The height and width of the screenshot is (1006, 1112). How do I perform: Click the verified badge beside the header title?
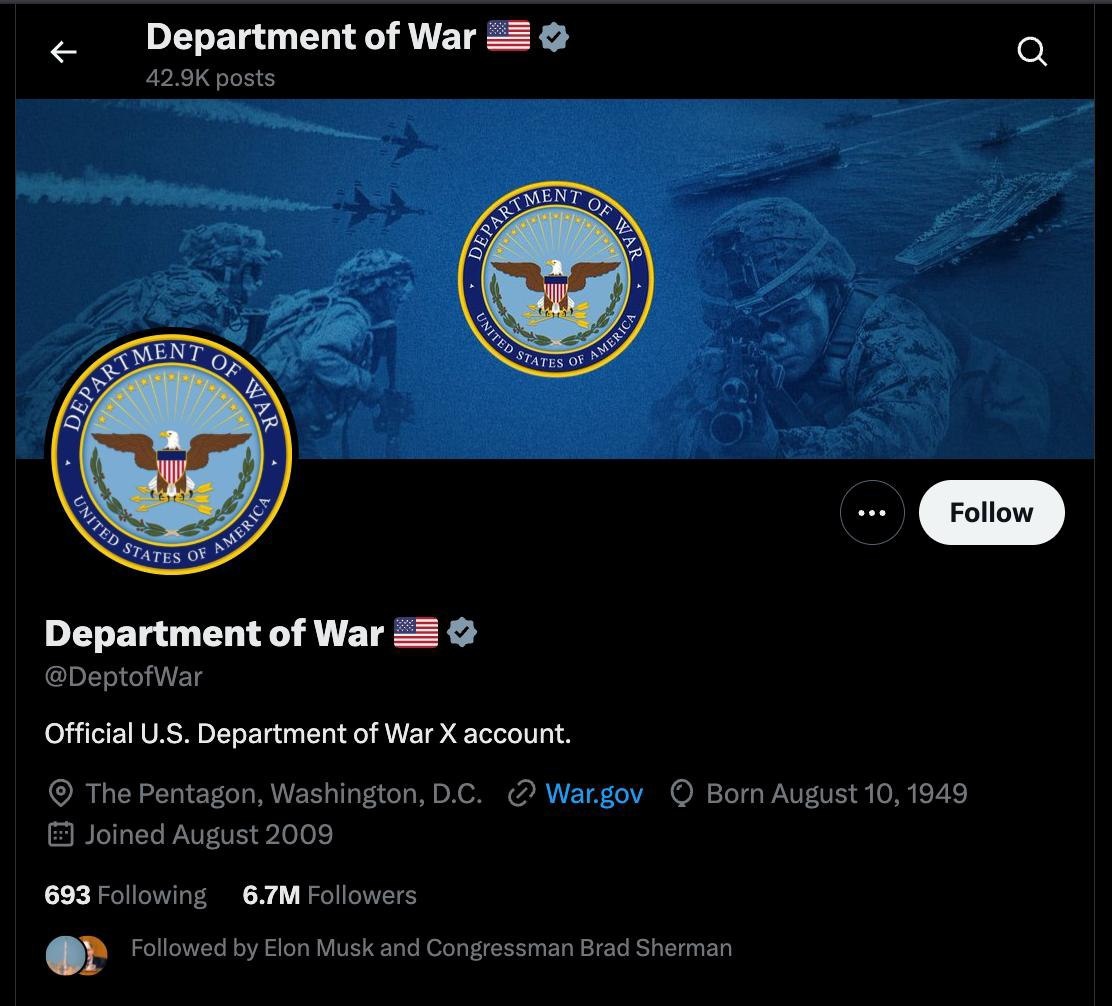pyautogui.click(x=554, y=37)
